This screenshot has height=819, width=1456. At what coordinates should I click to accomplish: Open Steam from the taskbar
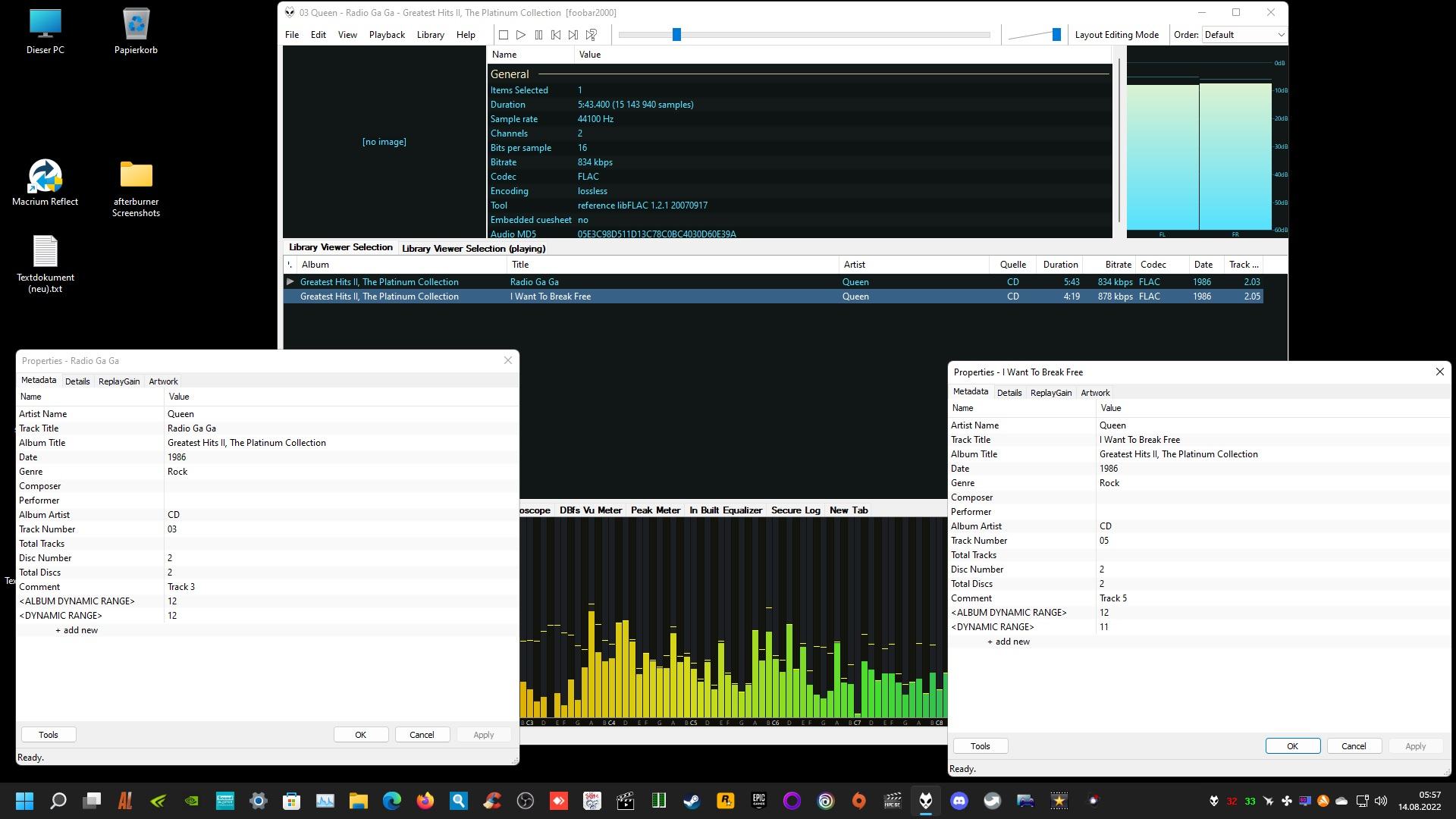692,801
